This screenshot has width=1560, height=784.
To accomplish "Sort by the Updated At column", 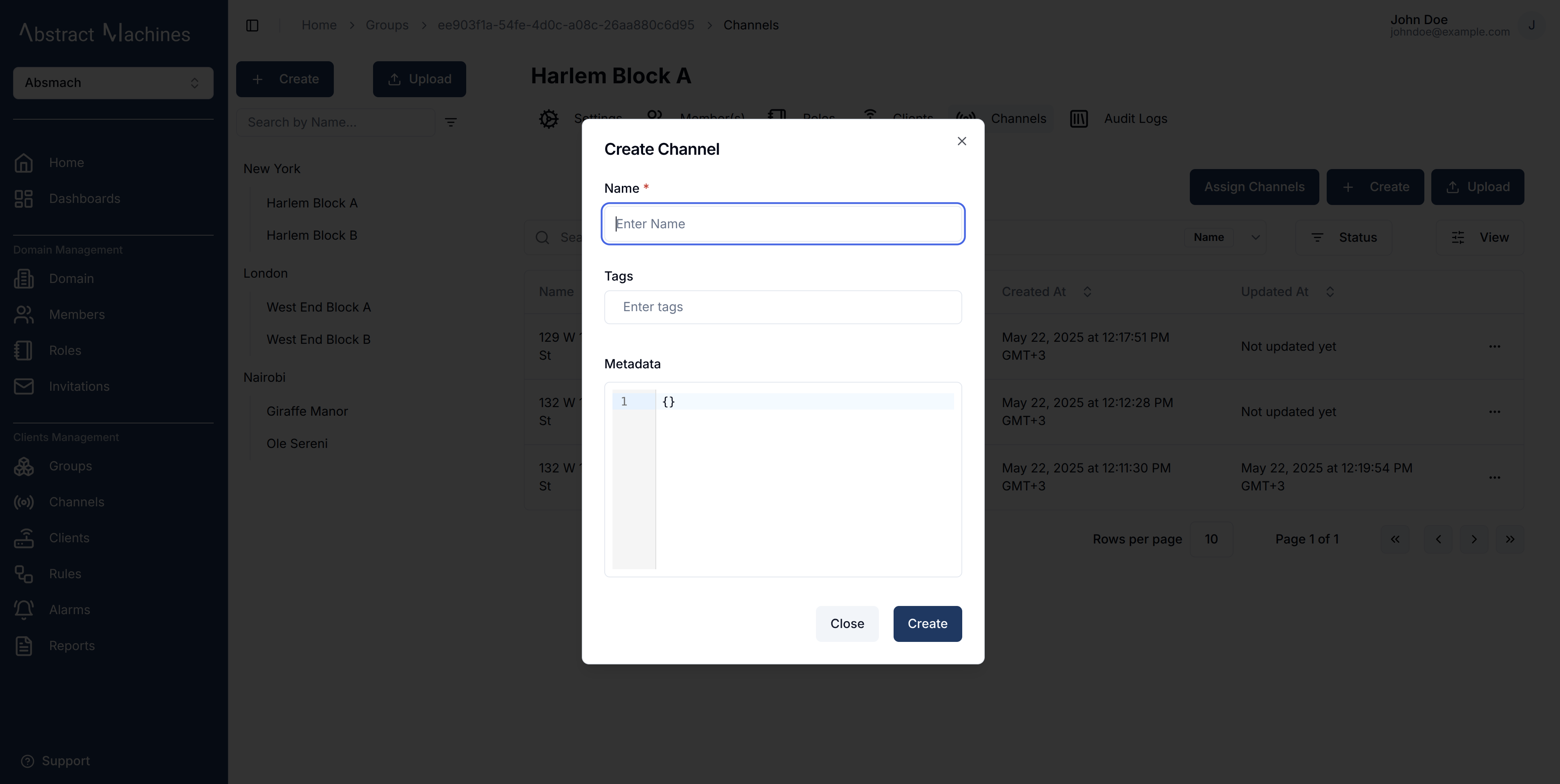I will coord(1287,292).
